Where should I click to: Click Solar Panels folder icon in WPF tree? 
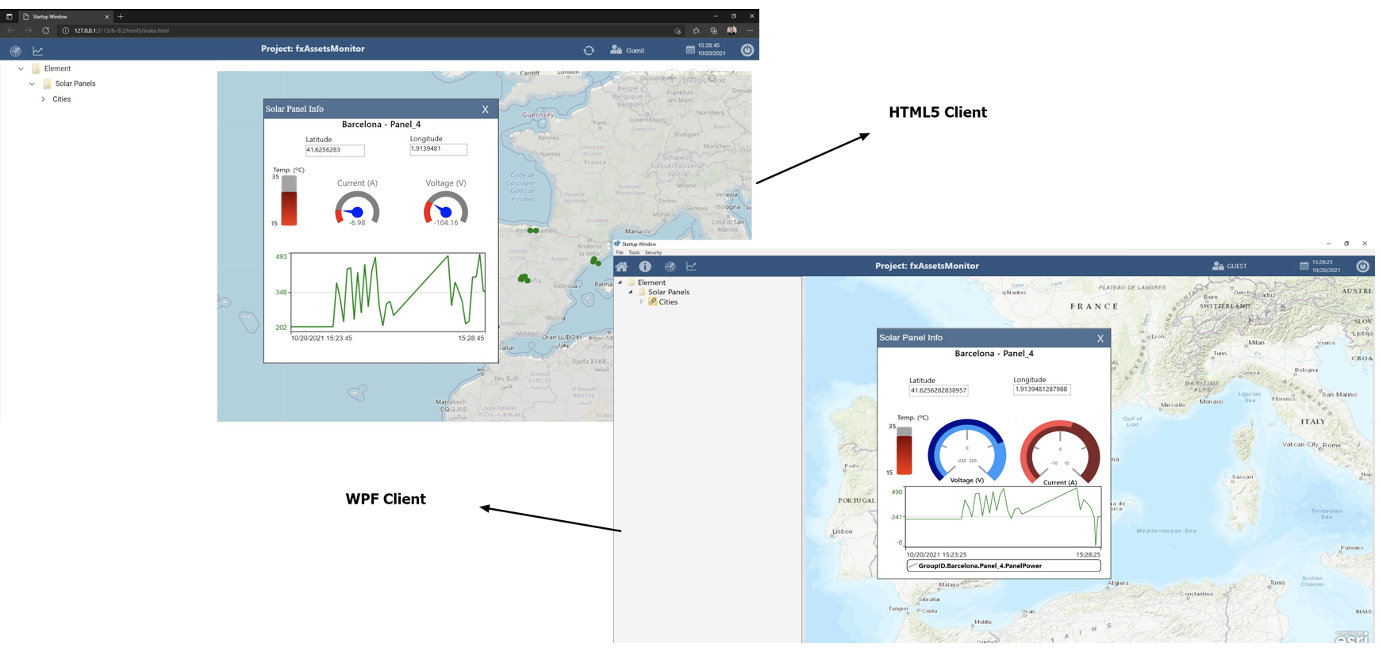pos(642,292)
